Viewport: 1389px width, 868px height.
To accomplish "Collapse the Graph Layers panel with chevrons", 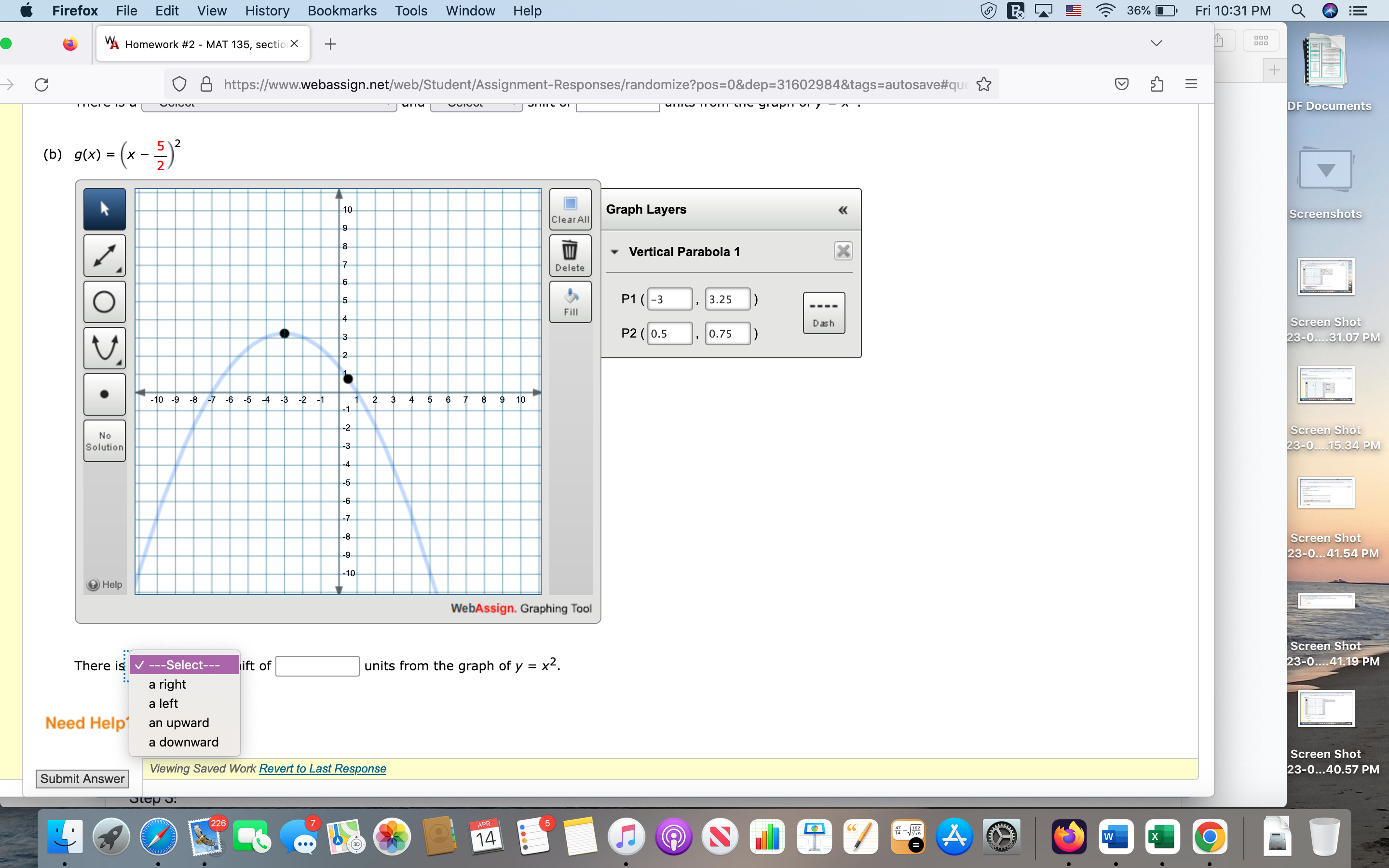I will pos(842,210).
